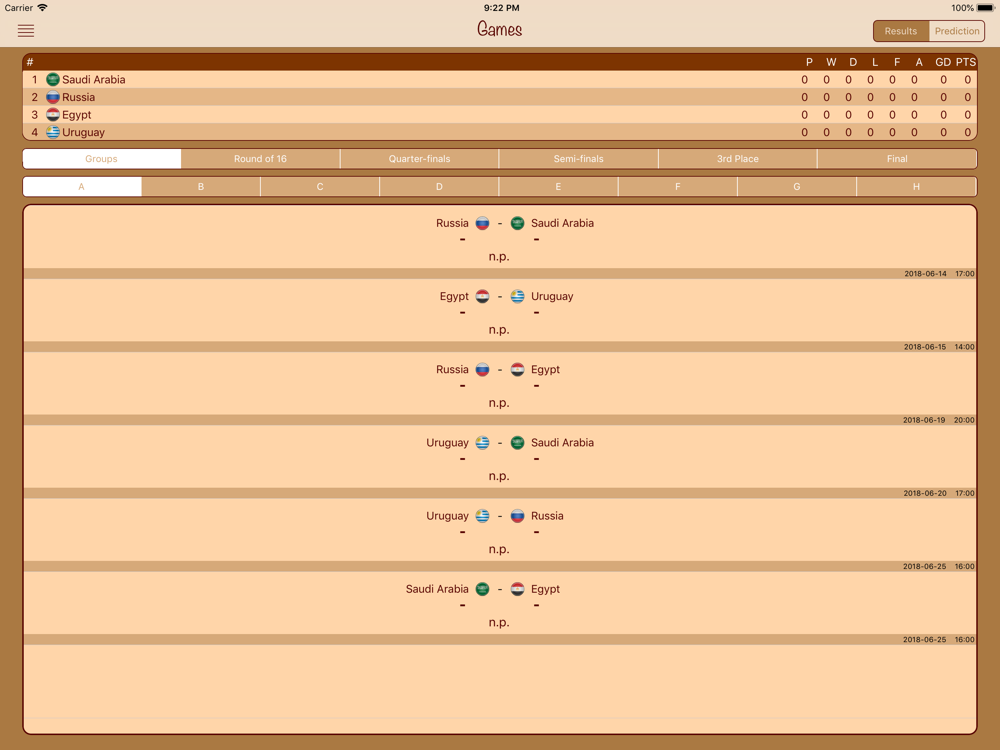The image size is (1000, 750).
Task: Click n.p. under Saudi Arabia - Egypt match
Action: pyautogui.click(x=499, y=622)
